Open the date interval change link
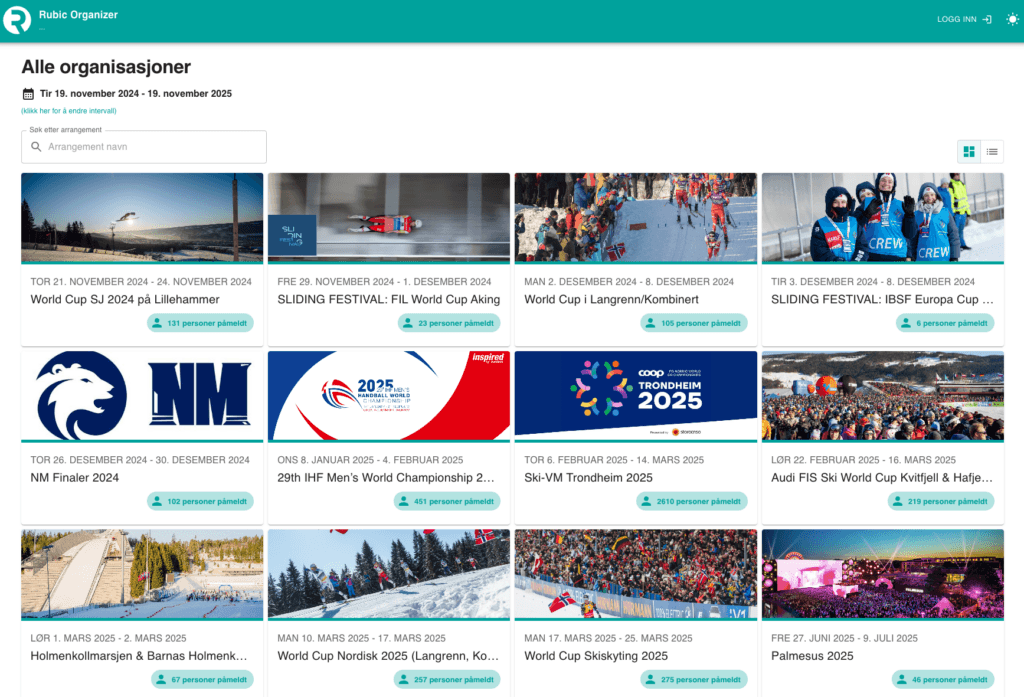The height and width of the screenshot is (697, 1024). click(69, 111)
